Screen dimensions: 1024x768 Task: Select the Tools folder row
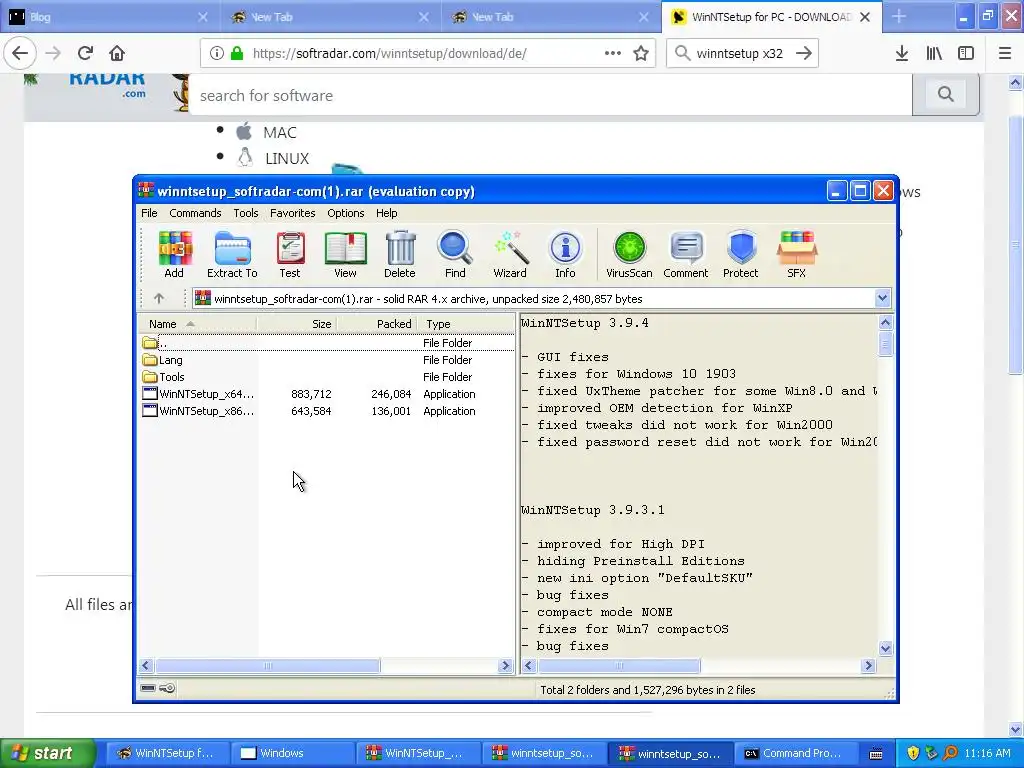pyautogui.click(x=327, y=377)
